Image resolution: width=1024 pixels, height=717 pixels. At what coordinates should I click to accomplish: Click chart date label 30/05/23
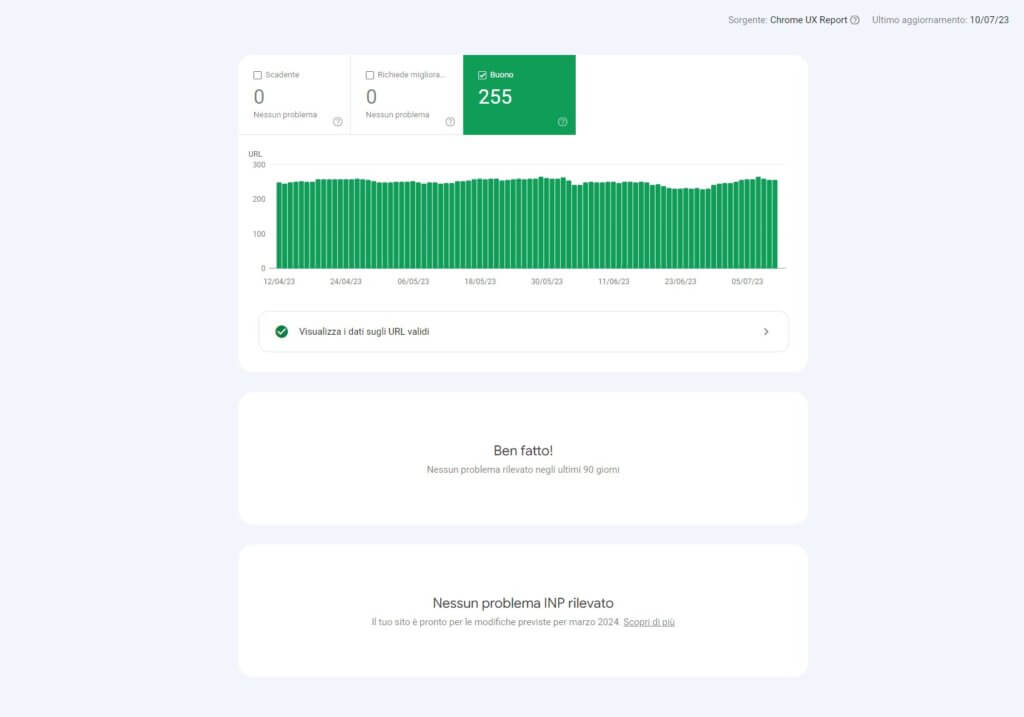click(x=547, y=281)
